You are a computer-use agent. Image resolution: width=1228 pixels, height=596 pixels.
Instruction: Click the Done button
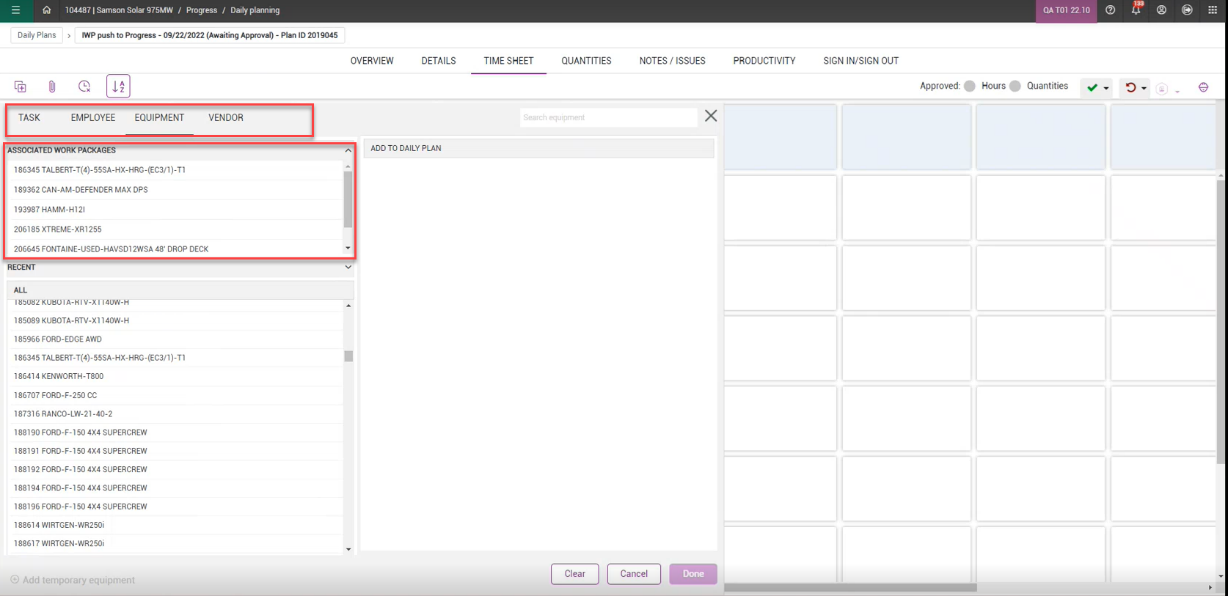(x=693, y=574)
